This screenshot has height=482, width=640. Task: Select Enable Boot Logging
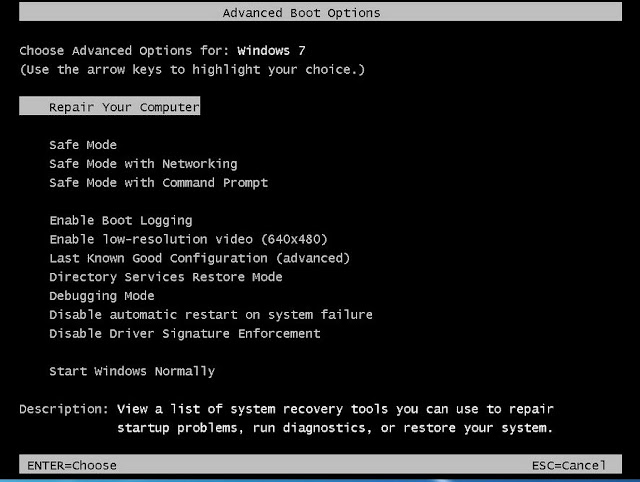point(120,221)
